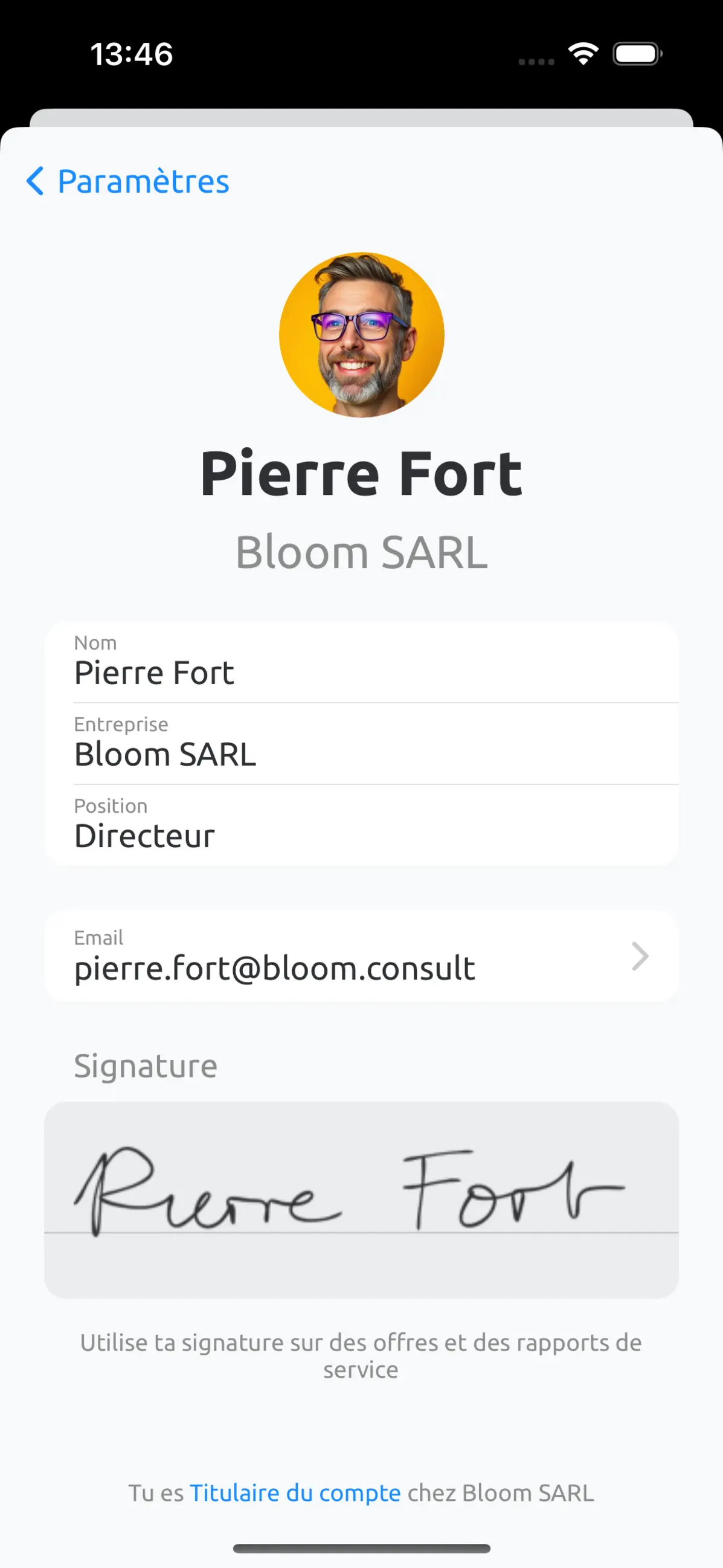The image size is (723, 1568).
Task: Edit the Entreprise field Bloom SARL
Action: [x=361, y=744]
